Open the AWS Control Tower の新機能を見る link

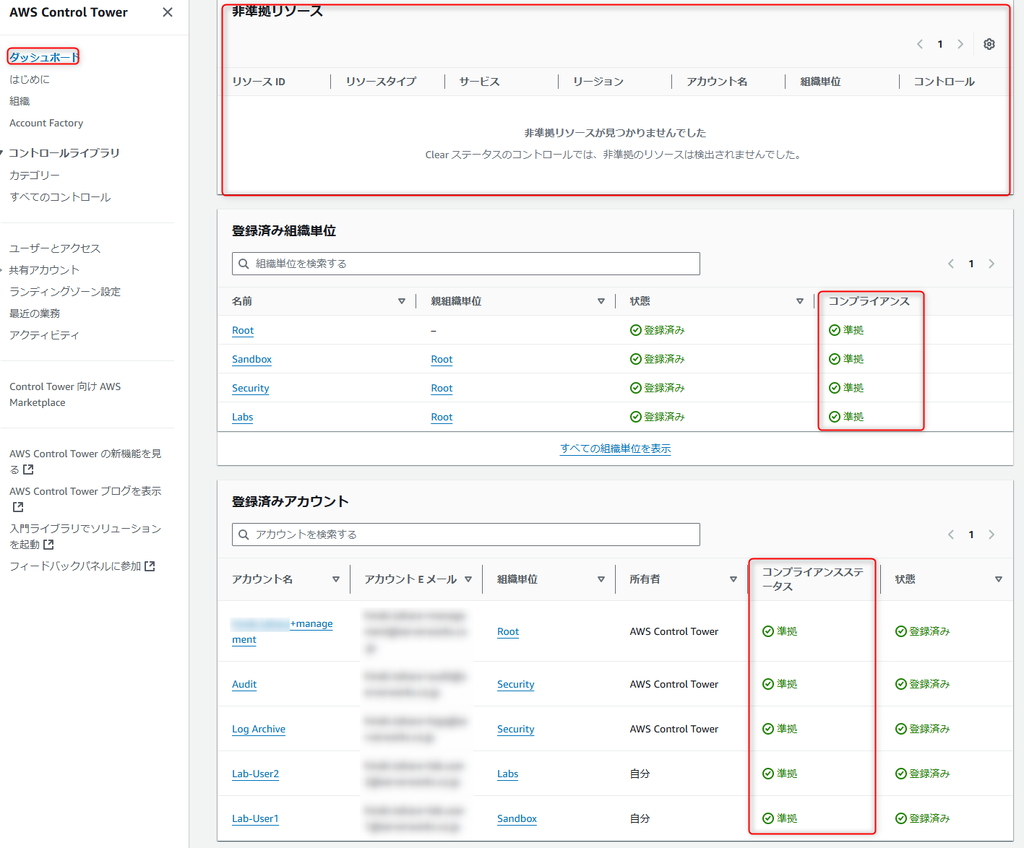coord(85,461)
